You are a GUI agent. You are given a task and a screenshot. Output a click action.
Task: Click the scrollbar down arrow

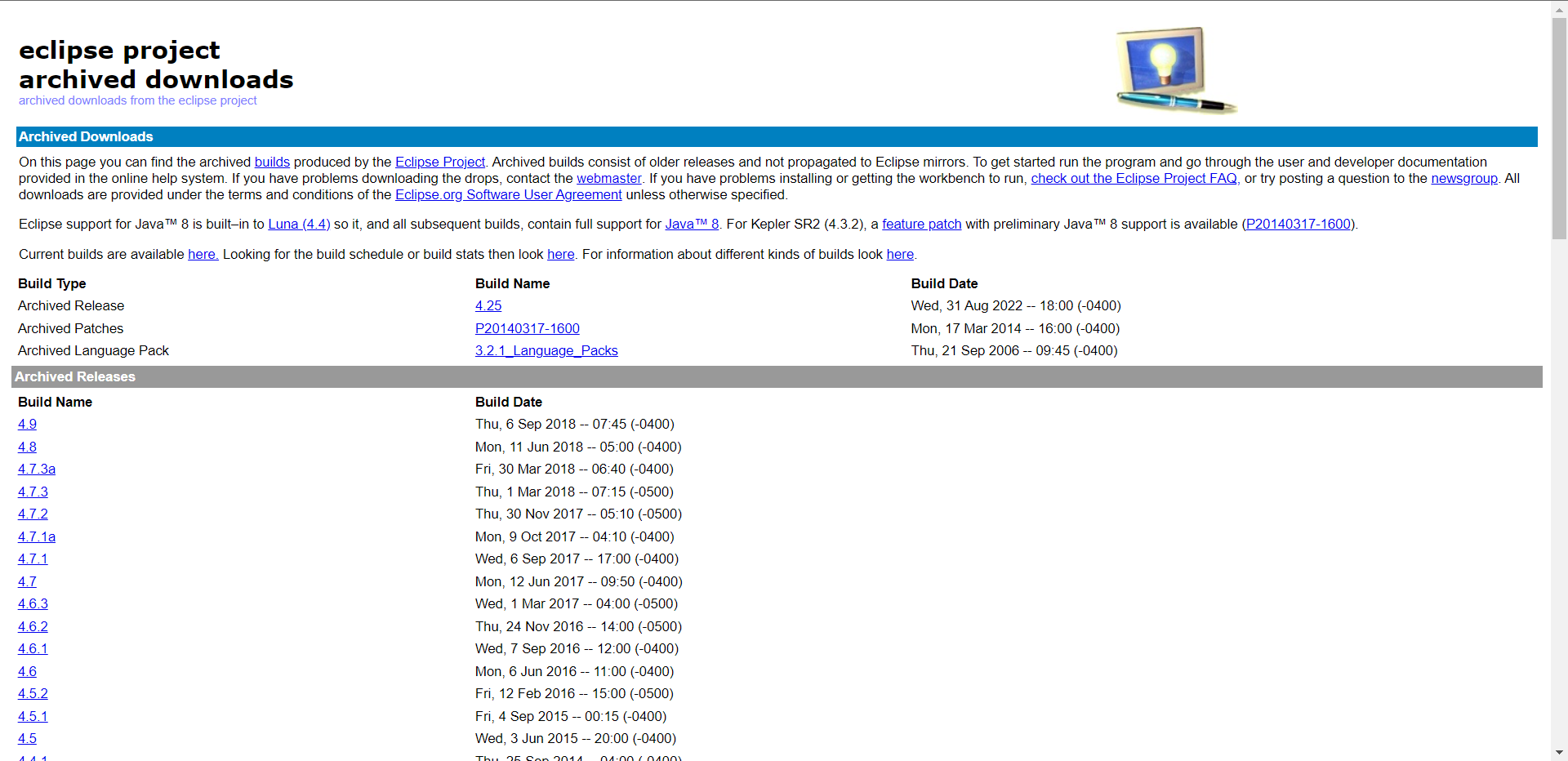1559,753
